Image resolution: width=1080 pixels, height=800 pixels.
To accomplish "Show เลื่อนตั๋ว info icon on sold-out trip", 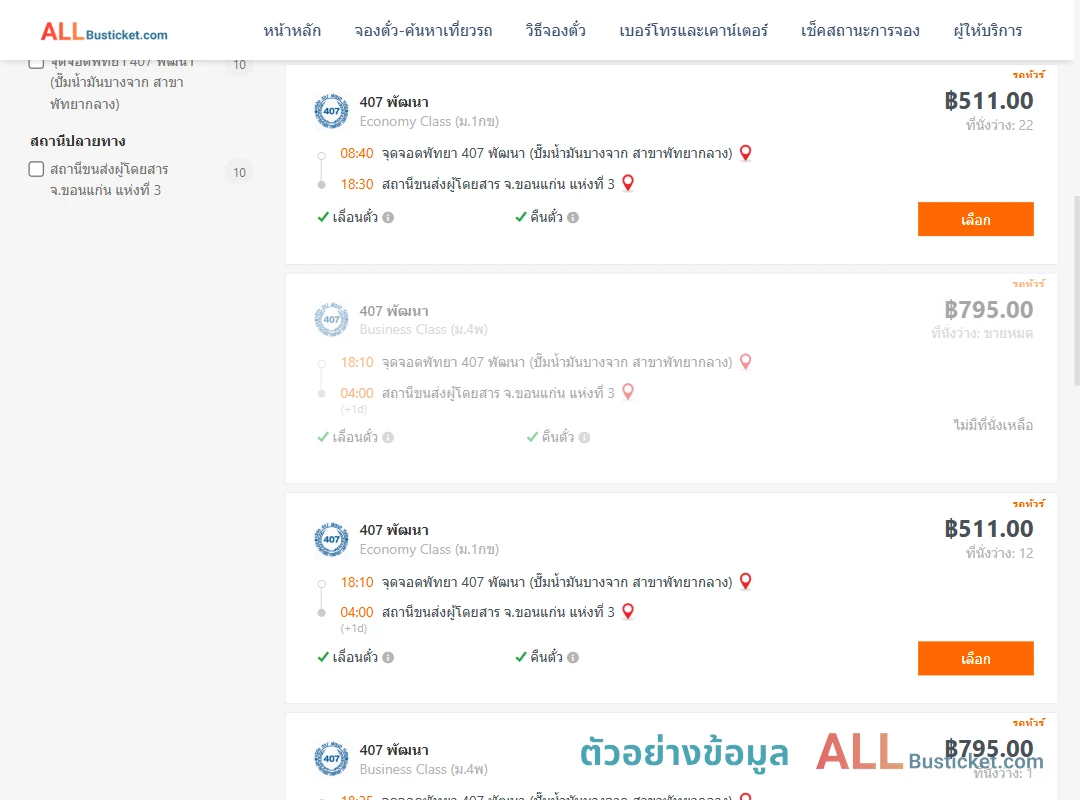I will (388, 438).
